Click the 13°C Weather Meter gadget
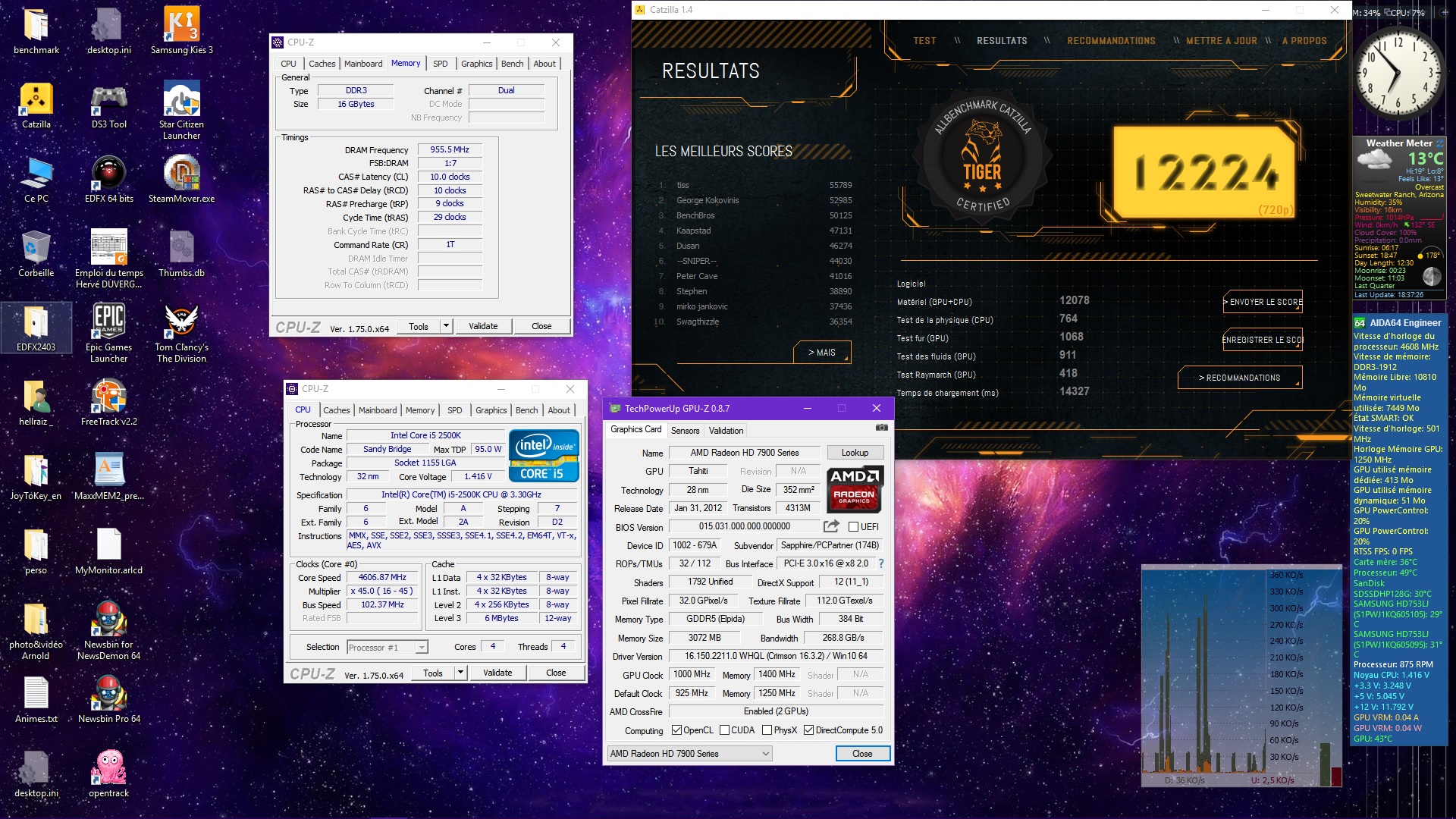 tap(1399, 218)
